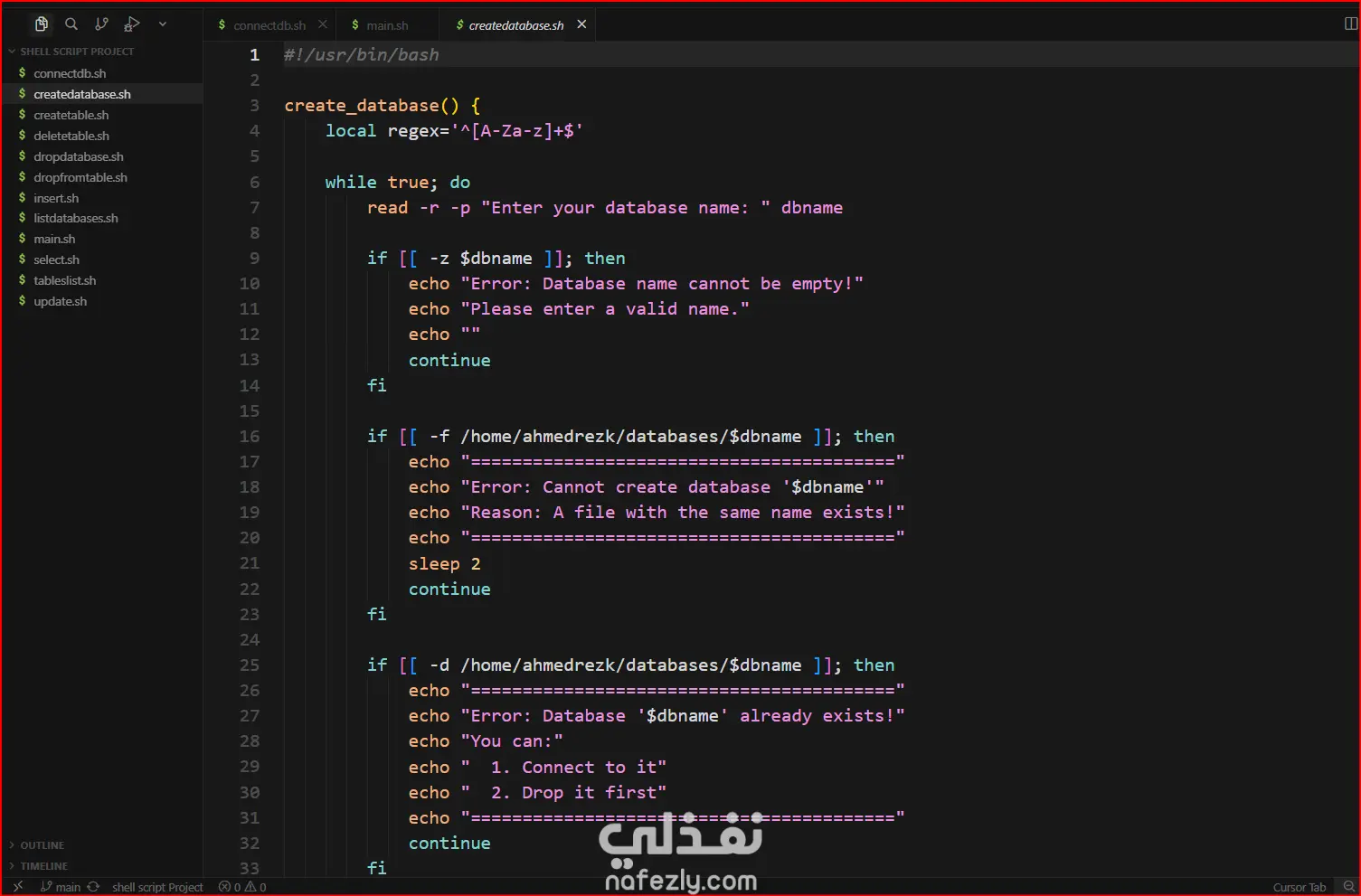1361x896 pixels.
Task: Open createtable.sh from the explorer
Action: pyautogui.click(x=71, y=115)
